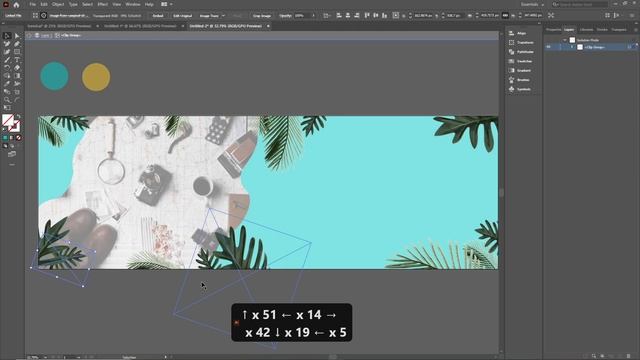Go to the Home screen icon
The height and width of the screenshot is (360, 640).
pyautogui.click(x=16, y=4)
